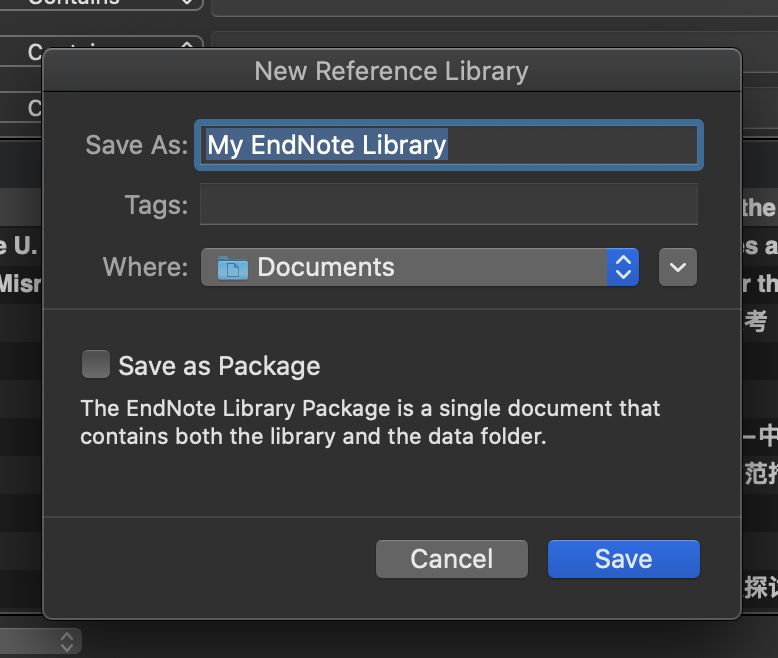Click the New Reference Library title
This screenshot has height=658, width=778.
(x=391, y=71)
